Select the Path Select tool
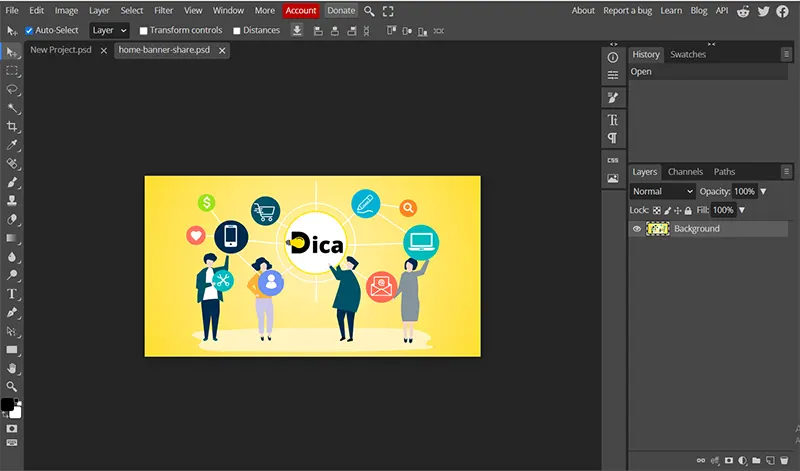The width and height of the screenshot is (800, 471). [12, 332]
